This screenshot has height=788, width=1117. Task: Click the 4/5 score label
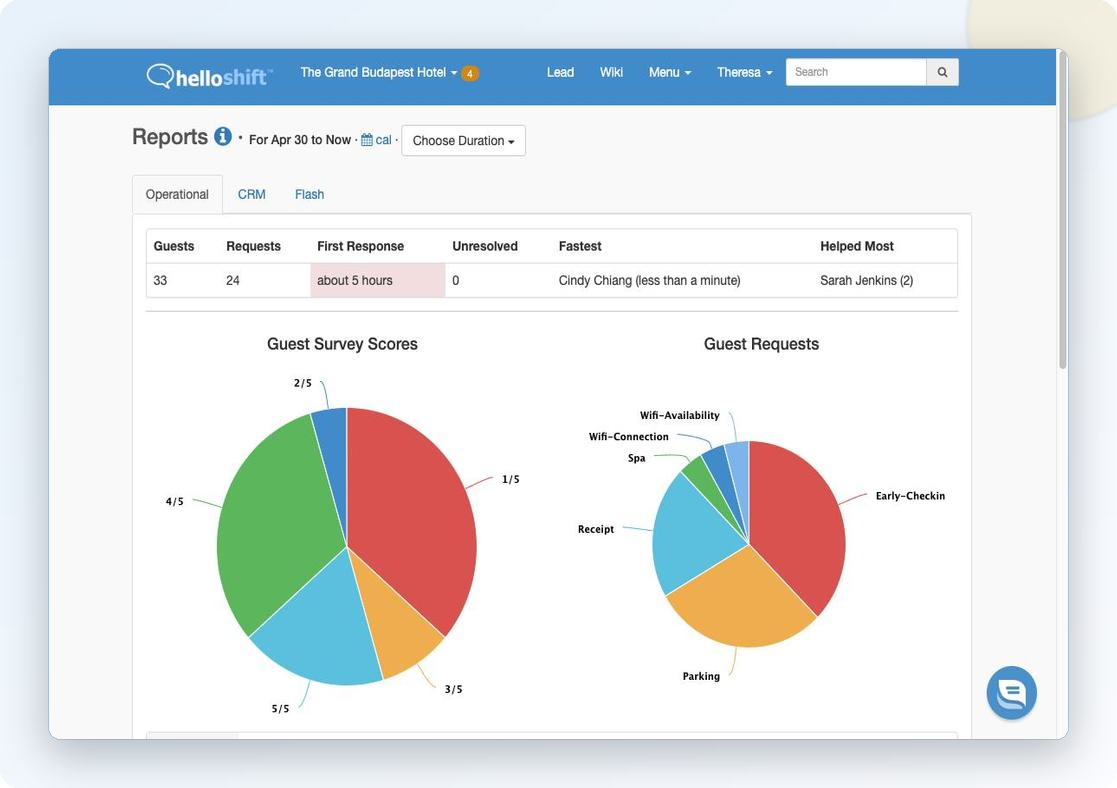click(175, 501)
